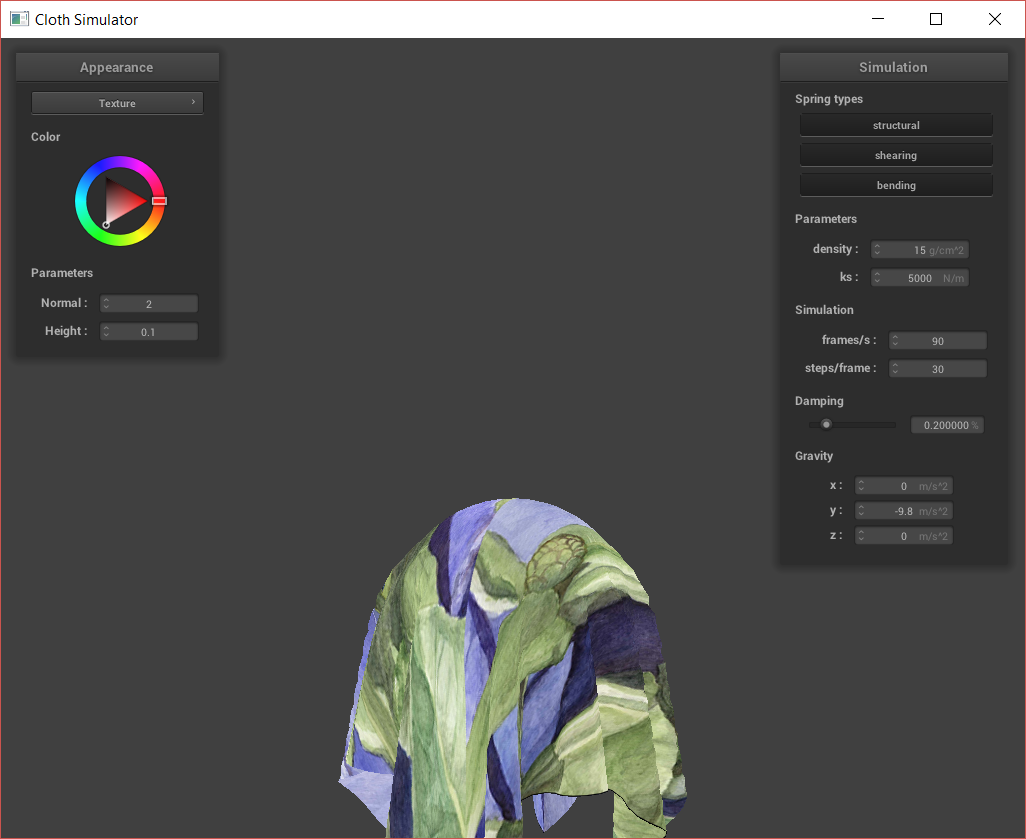Image resolution: width=1026 pixels, height=839 pixels.
Task: Click the Gravity y stepper arrows
Action: click(861, 511)
